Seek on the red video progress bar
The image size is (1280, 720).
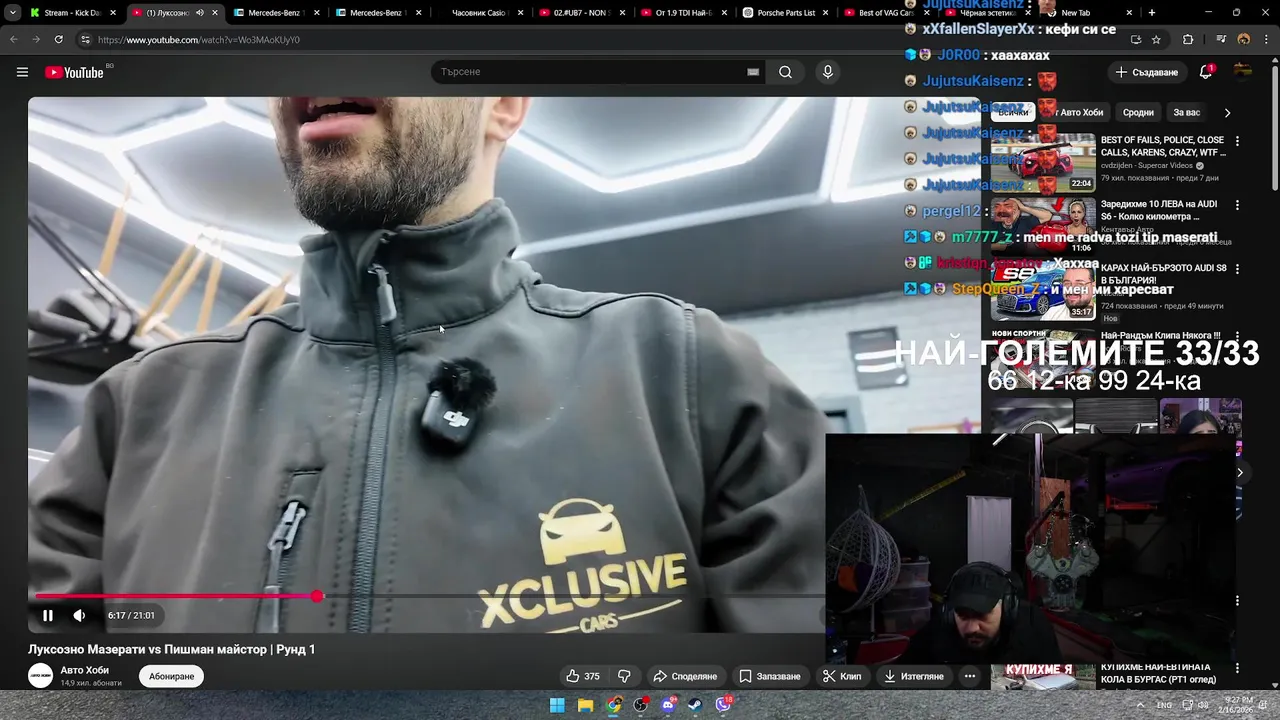click(176, 596)
